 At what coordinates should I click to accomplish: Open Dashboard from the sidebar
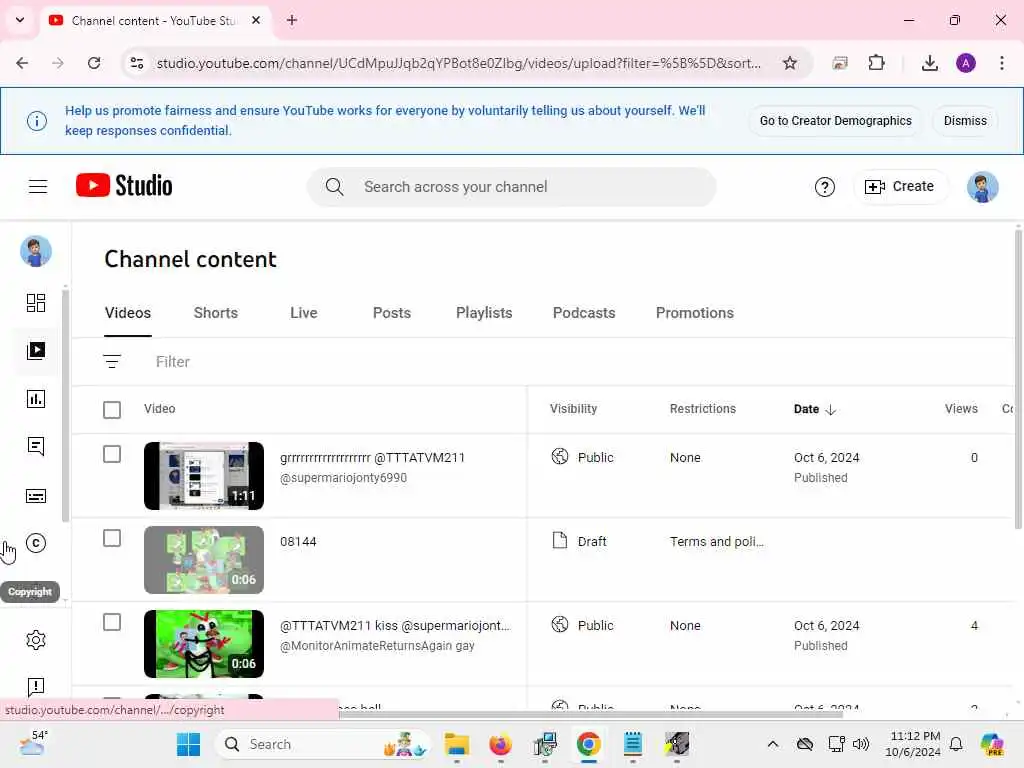(x=36, y=302)
